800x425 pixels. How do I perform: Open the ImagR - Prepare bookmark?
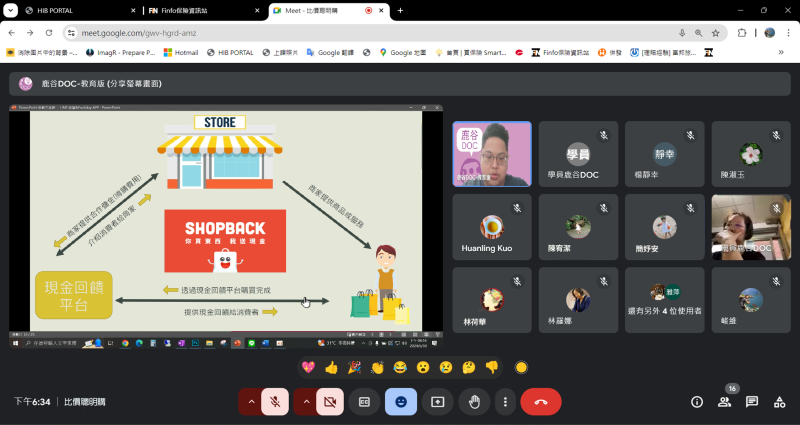(120, 52)
